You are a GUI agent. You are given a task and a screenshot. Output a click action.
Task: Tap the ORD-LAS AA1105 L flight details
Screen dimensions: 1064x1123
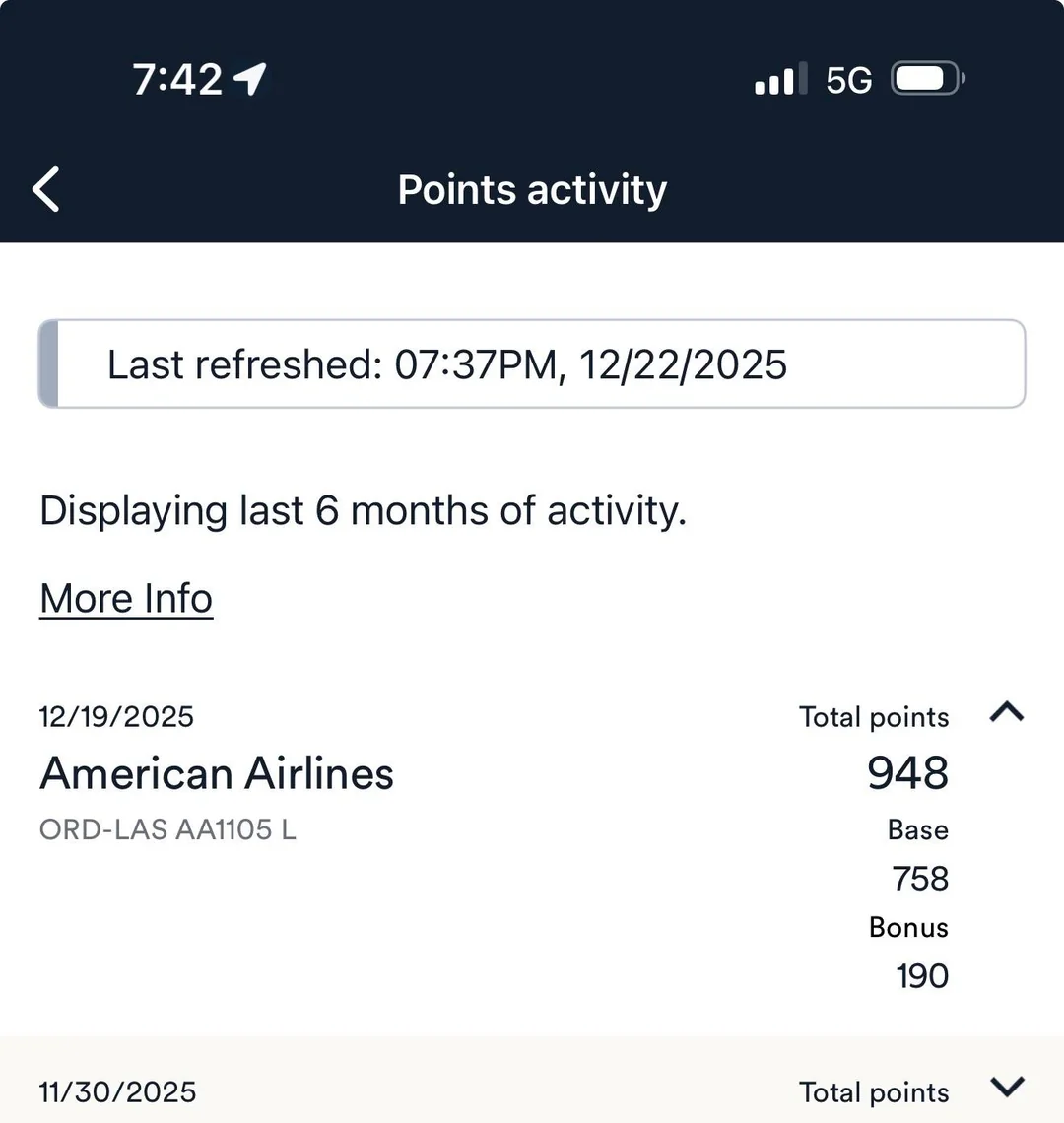click(x=167, y=829)
